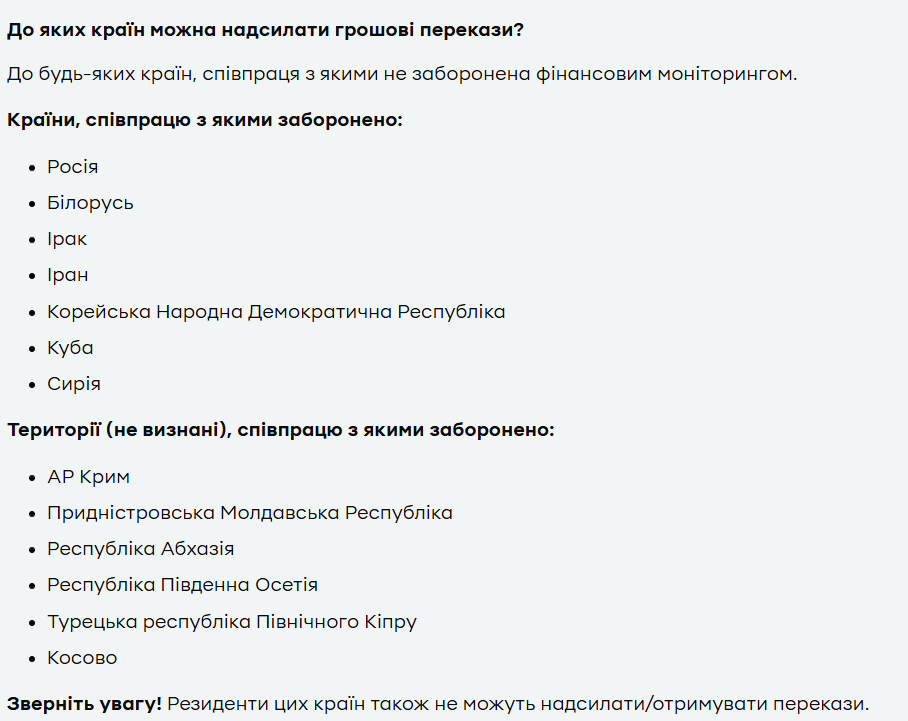This screenshot has height=721, width=908.
Task: Select the "Білорусь" list item
Action: 90,203
